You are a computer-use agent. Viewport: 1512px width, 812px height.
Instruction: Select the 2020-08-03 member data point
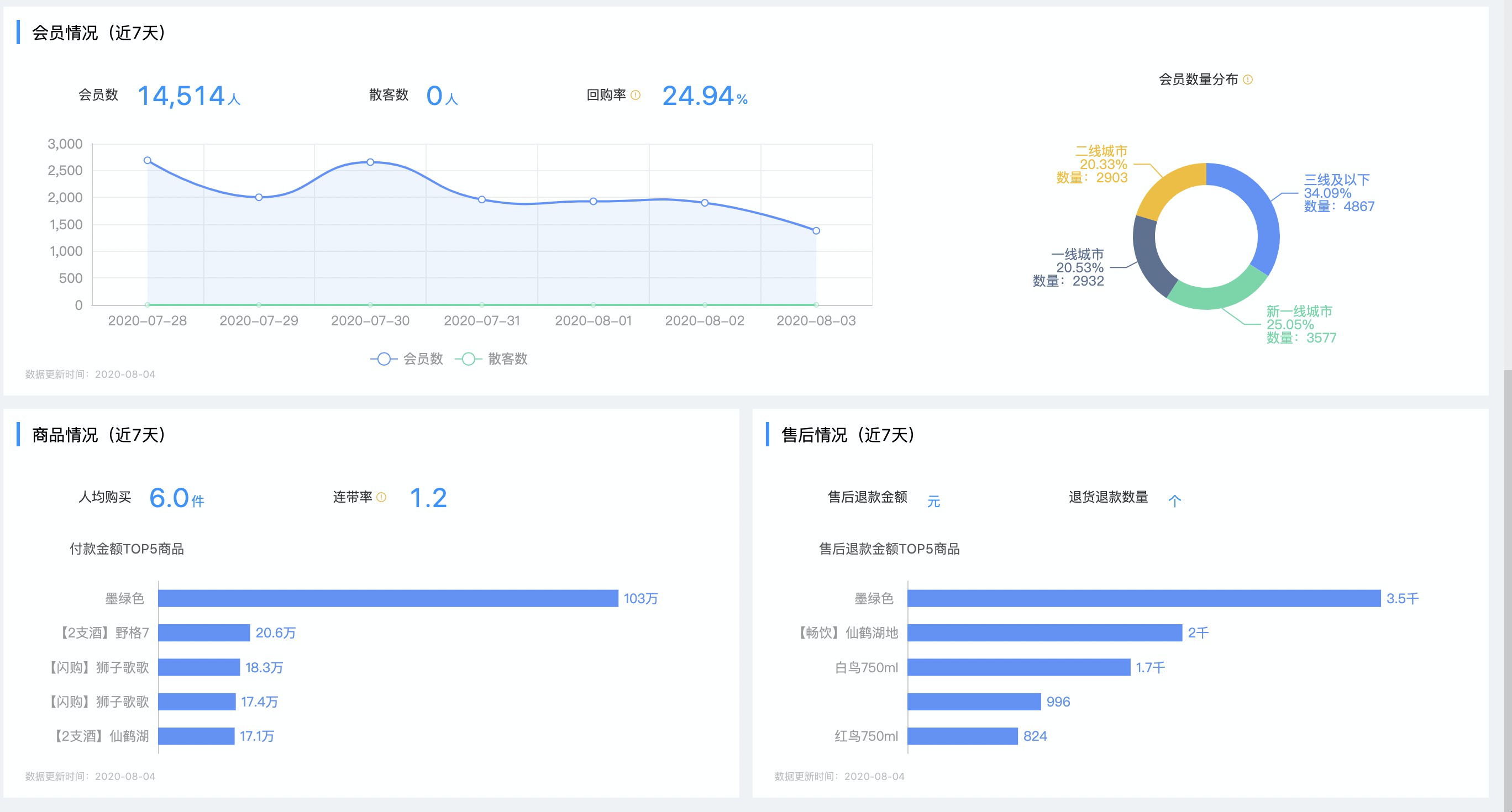(816, 230)
